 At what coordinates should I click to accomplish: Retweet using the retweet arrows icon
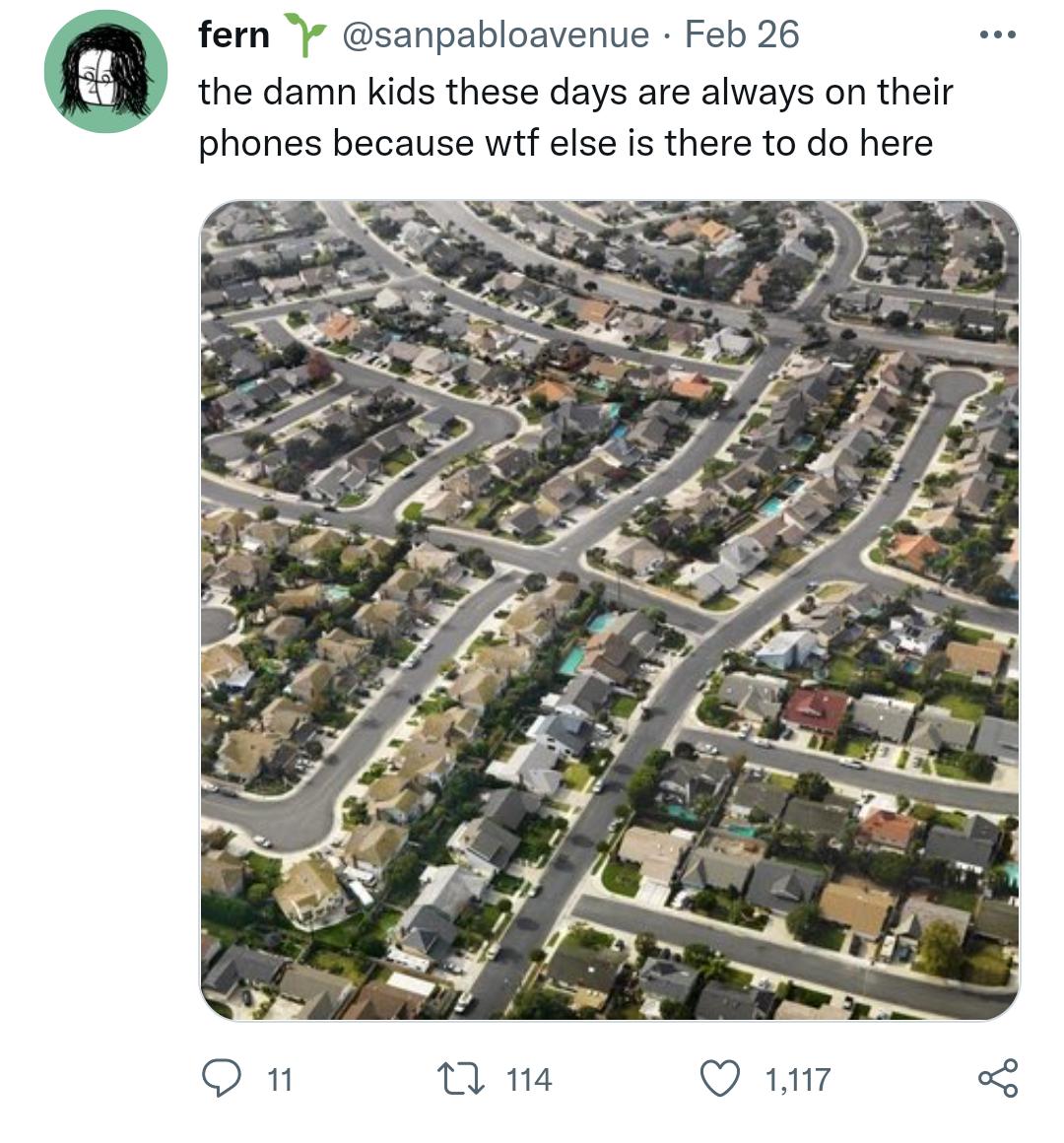(x=461, y=1079)
